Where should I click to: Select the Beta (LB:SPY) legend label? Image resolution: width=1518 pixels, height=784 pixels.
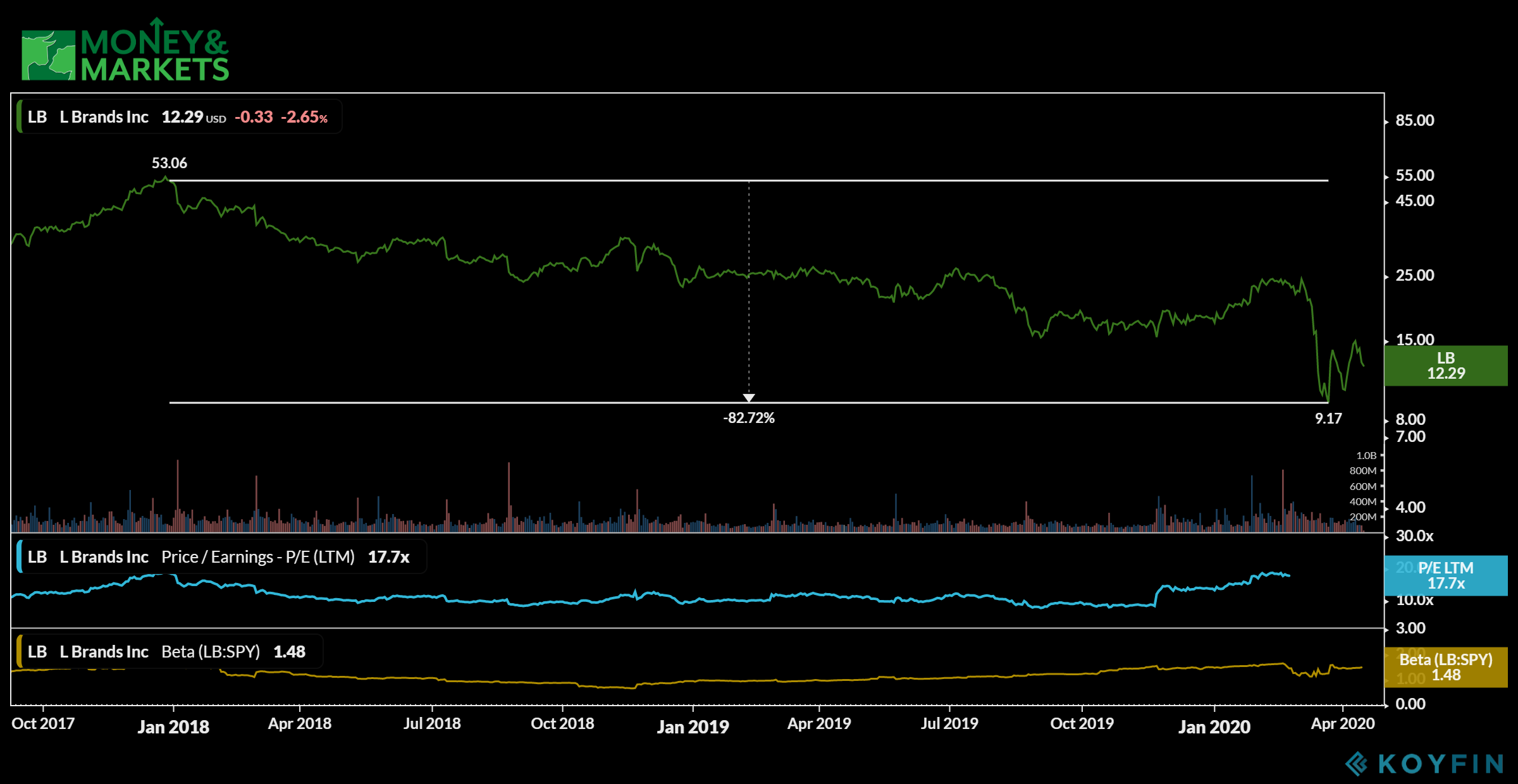pos(211,652)
